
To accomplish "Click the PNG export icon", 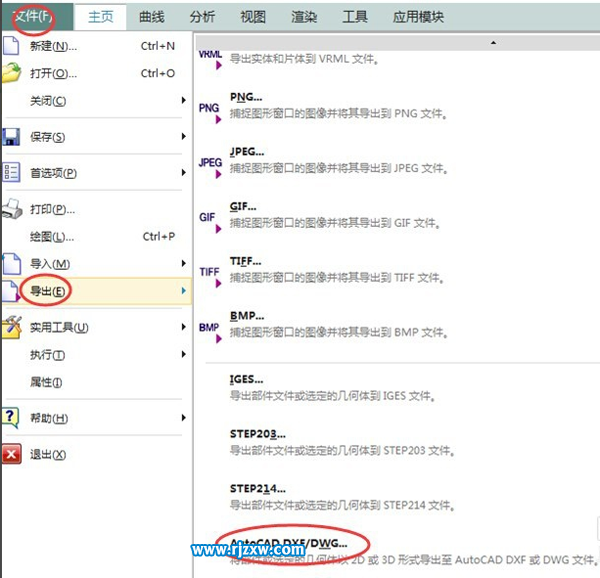I will (210, 113).
